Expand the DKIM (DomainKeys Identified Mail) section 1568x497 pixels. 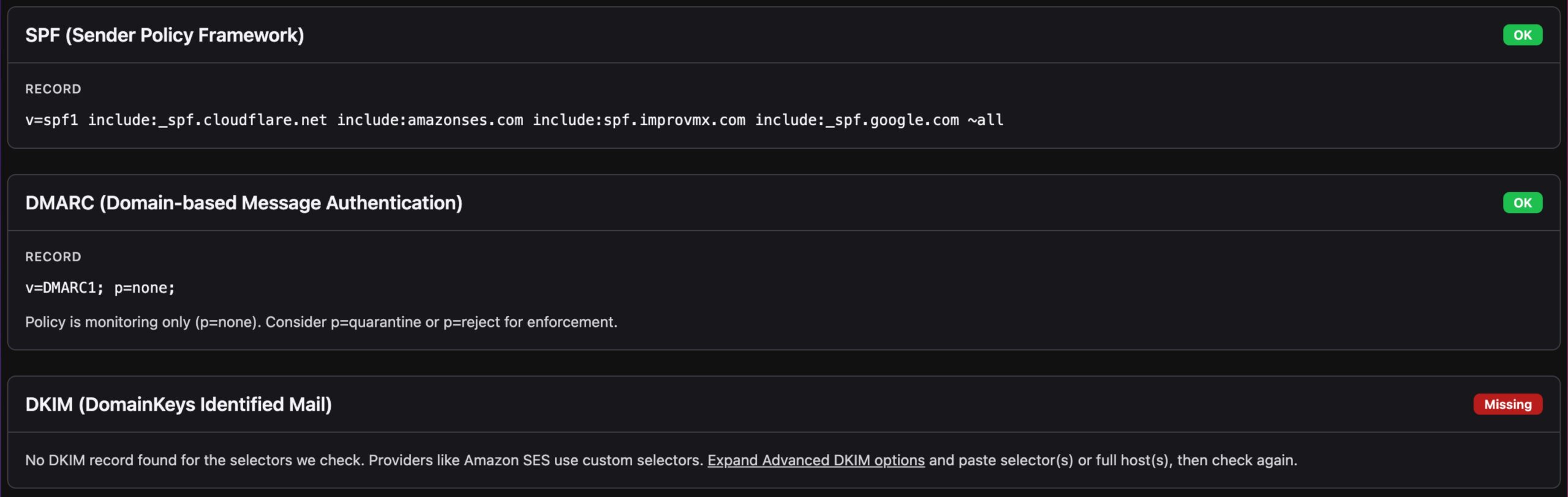(x=178, y=404)
